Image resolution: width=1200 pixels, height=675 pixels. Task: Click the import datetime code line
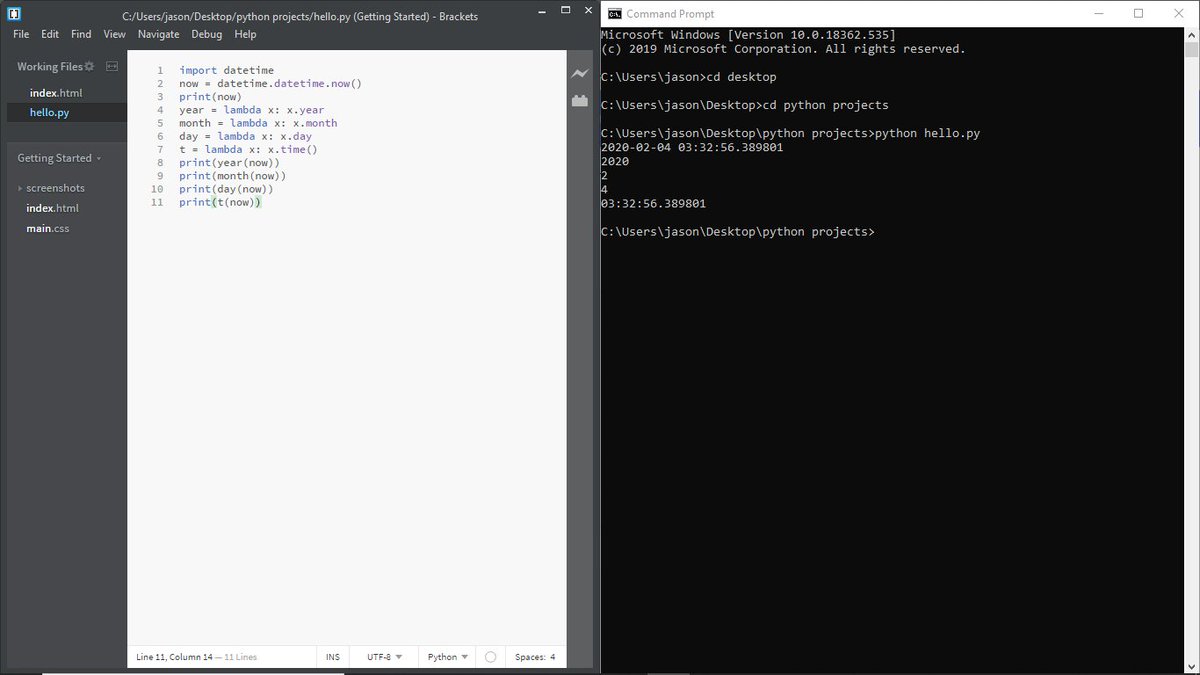click(x=226, y=71)
